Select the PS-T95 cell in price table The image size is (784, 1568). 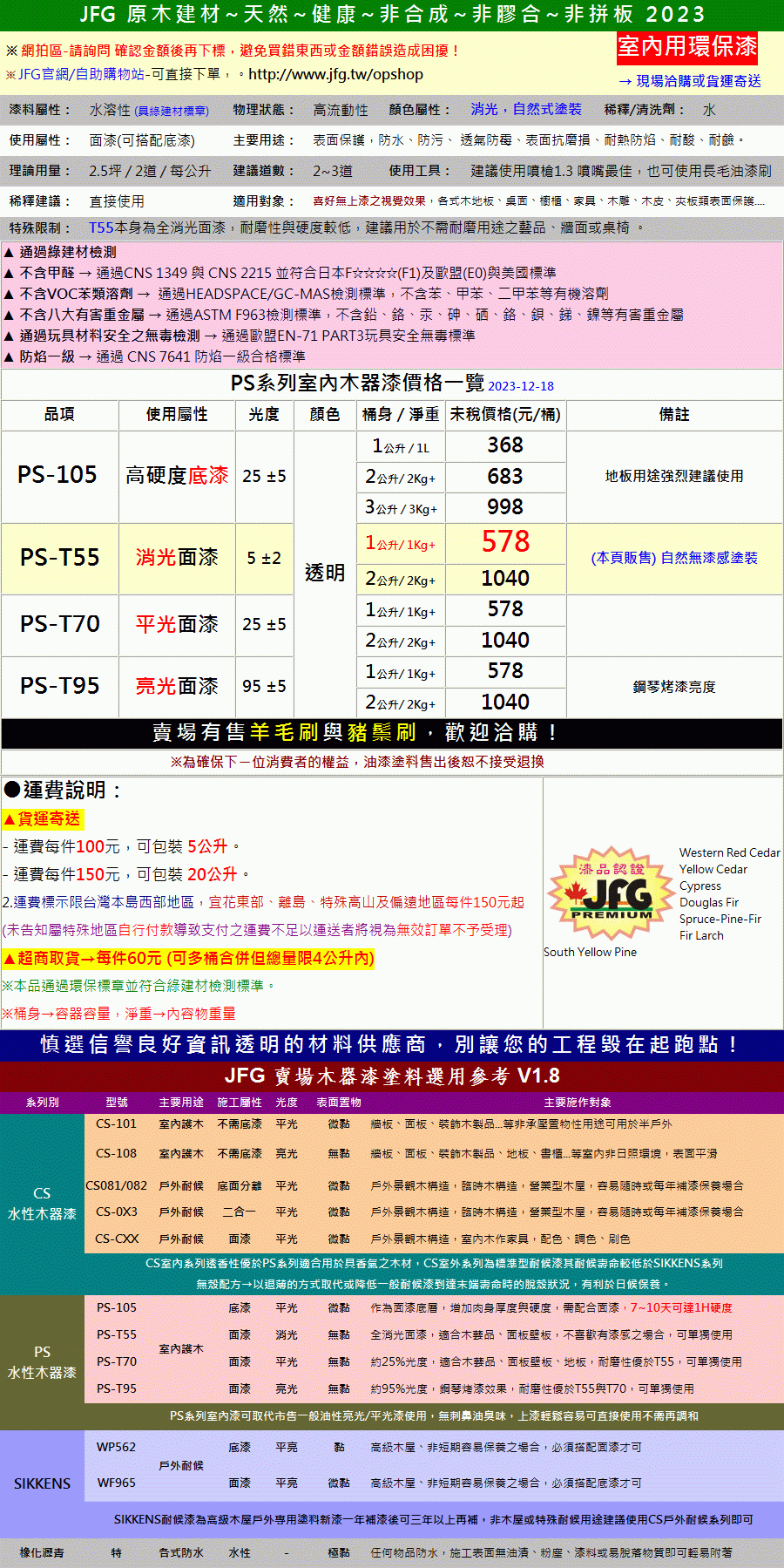coord(60,686)
